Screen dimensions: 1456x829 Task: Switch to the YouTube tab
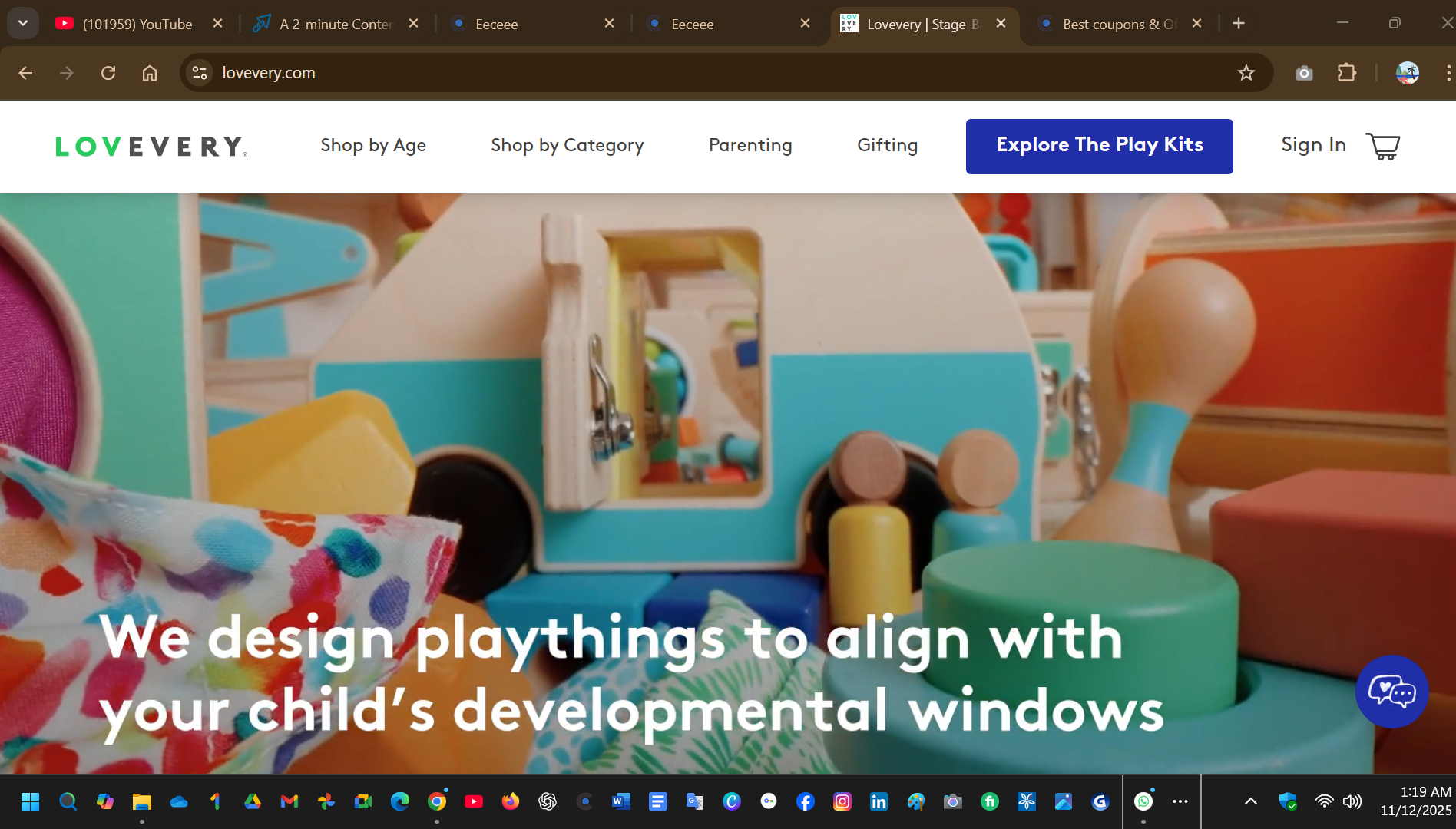coord(137,24)
